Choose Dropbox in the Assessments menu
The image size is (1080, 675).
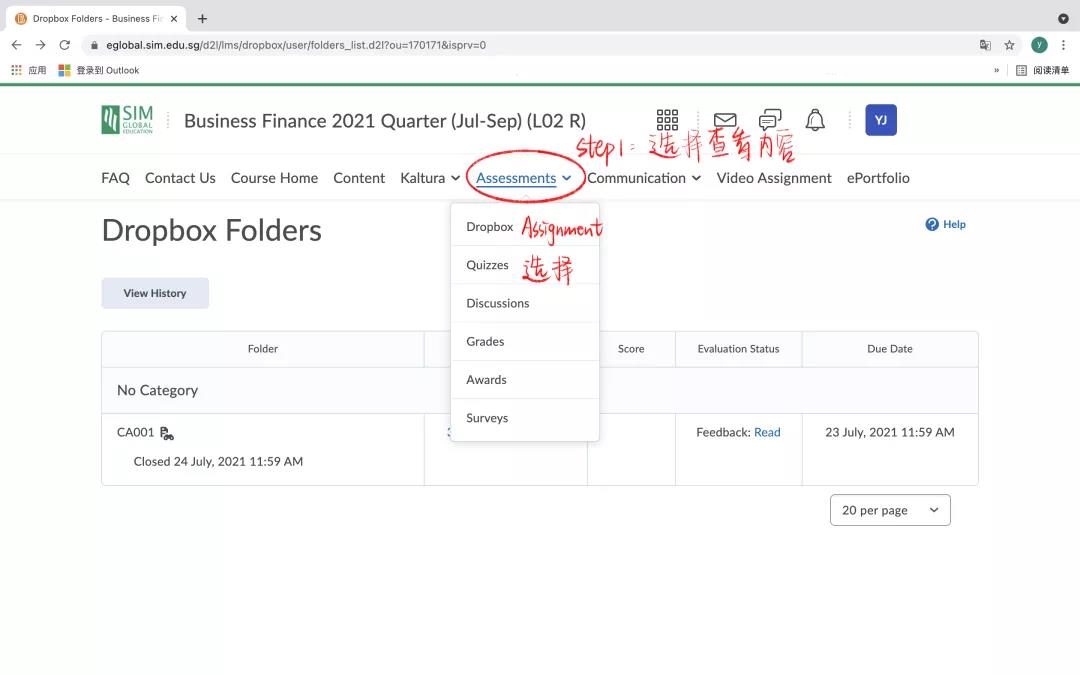click(489, 227)
